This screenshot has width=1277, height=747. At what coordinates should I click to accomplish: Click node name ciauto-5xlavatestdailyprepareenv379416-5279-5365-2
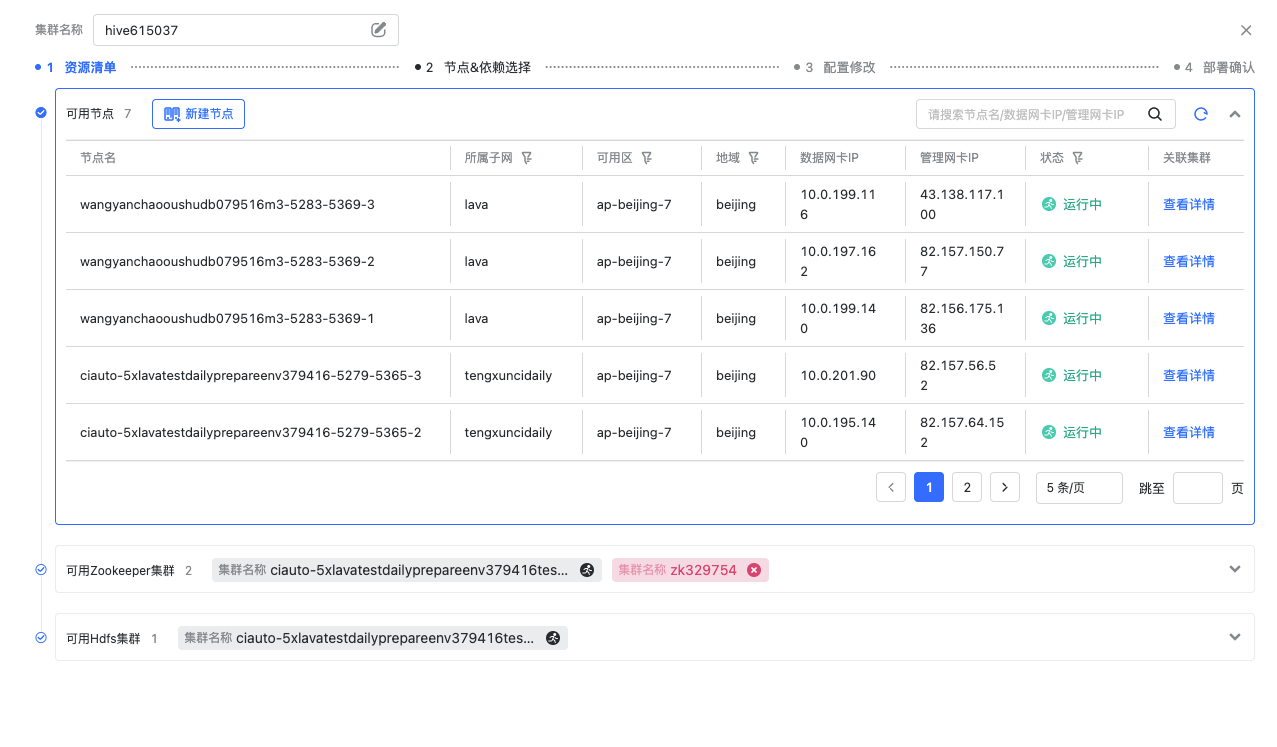tap(250, 432)
